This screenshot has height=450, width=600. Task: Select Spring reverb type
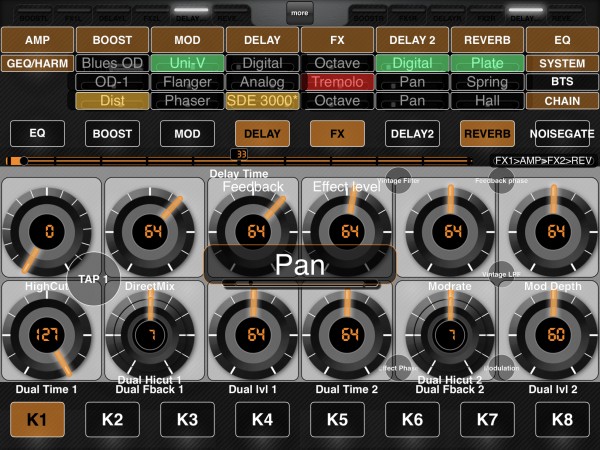point(487,82)
